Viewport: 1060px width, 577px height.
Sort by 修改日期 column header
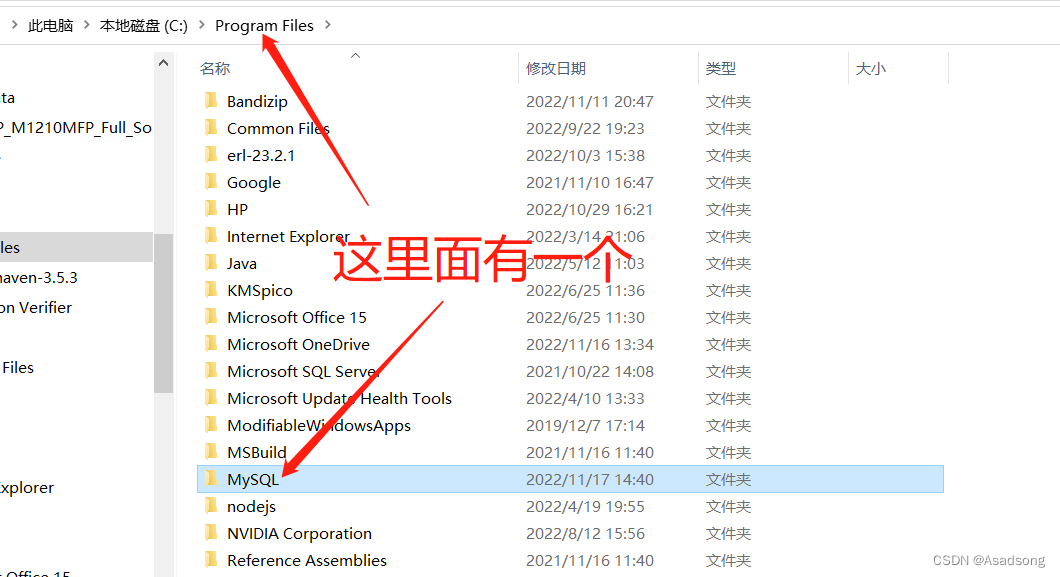(x=556, y=68)
